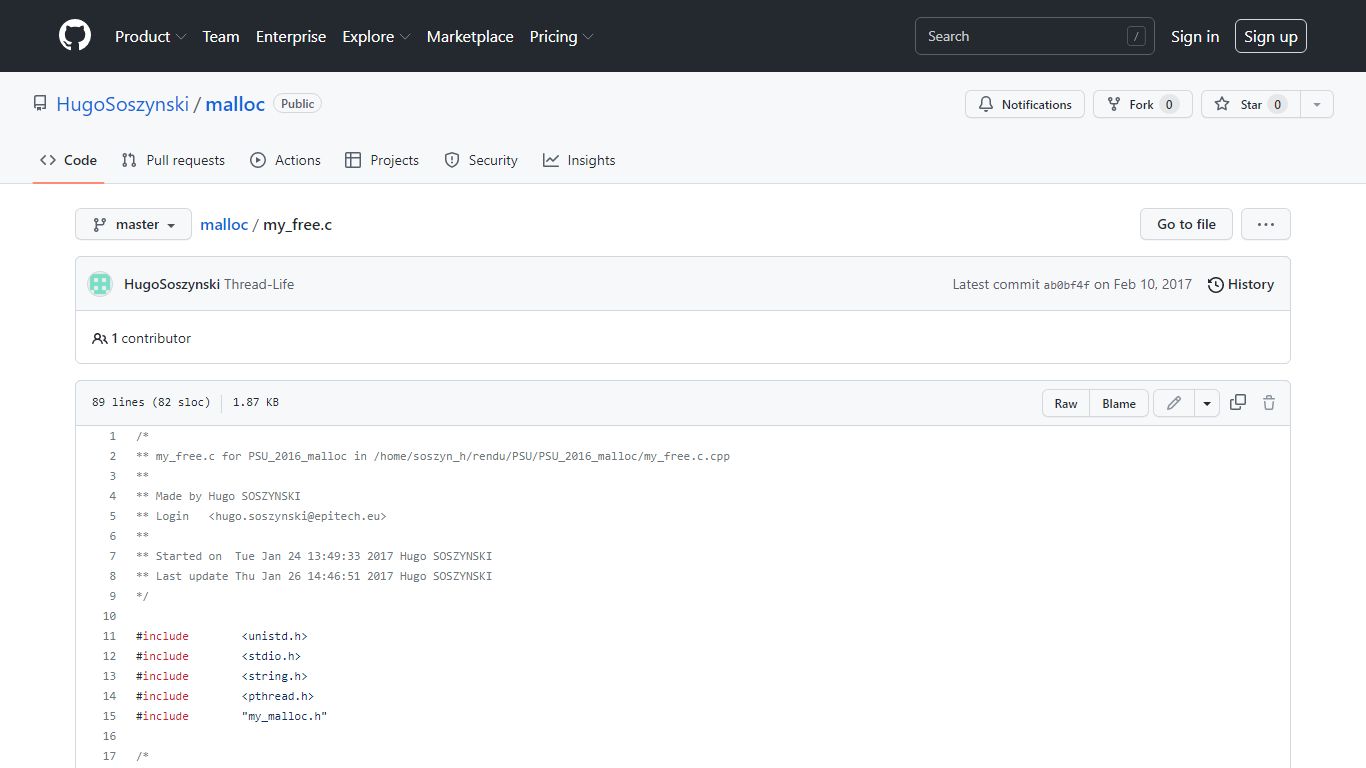Open HugoSoszynski owner profile link

pos(122,104)
